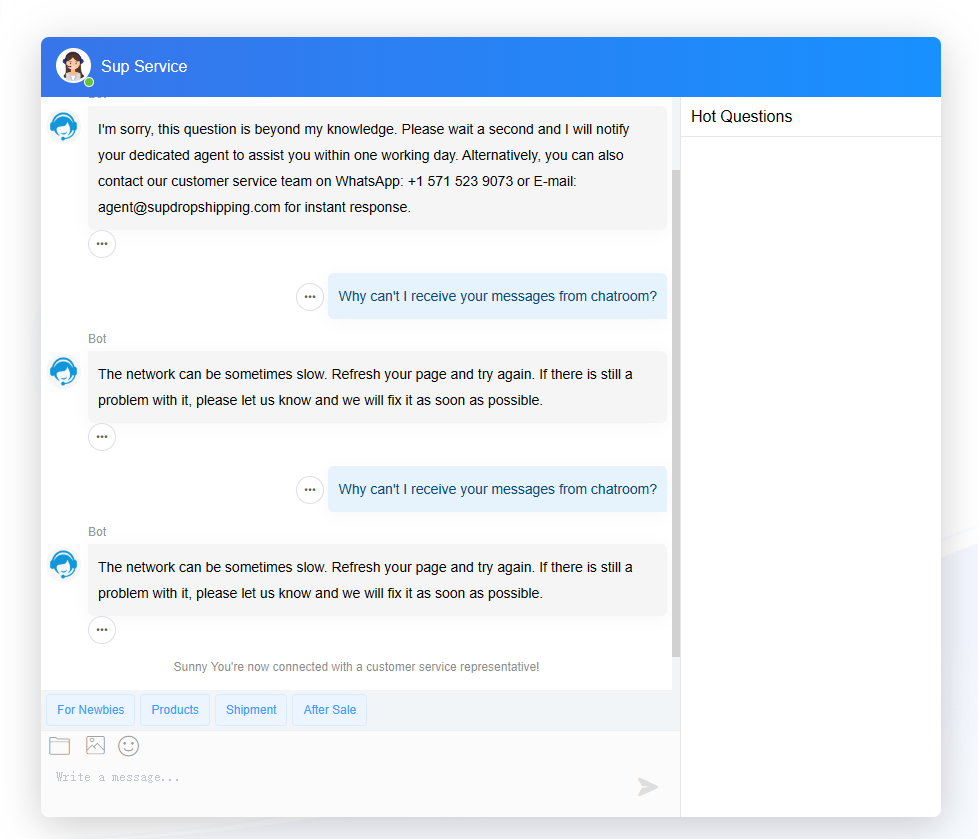Select the Shipment category
The width and height of the screenshot is (978, 839).
click(x=251, y=710)
